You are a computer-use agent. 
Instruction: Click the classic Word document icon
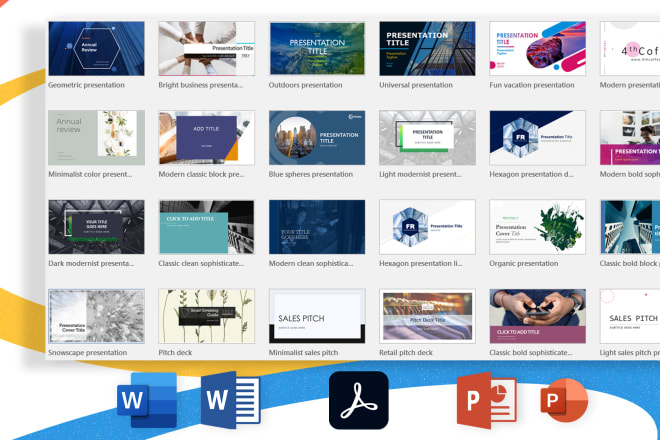click(231, 400)
